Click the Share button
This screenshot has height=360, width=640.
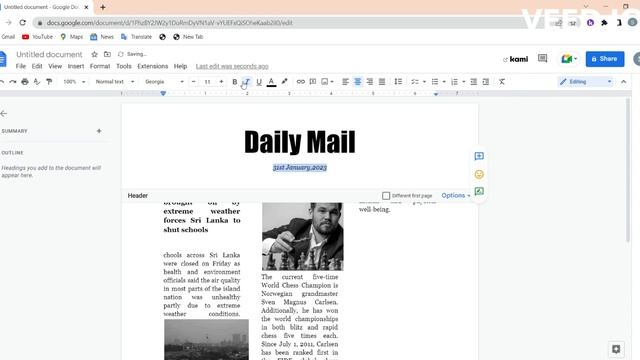(605, 59)
